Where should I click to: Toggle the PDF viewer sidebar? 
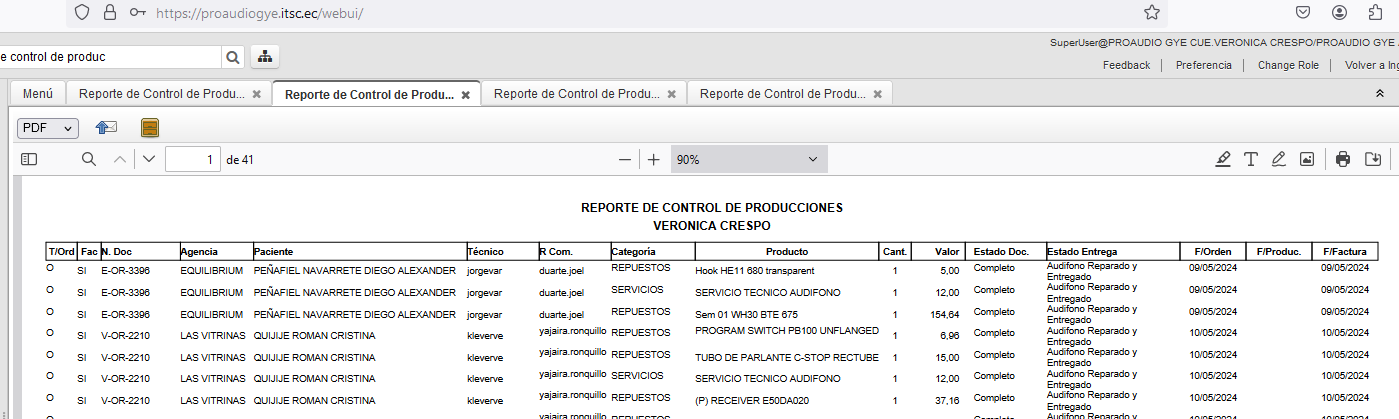(x=29, y=159)
